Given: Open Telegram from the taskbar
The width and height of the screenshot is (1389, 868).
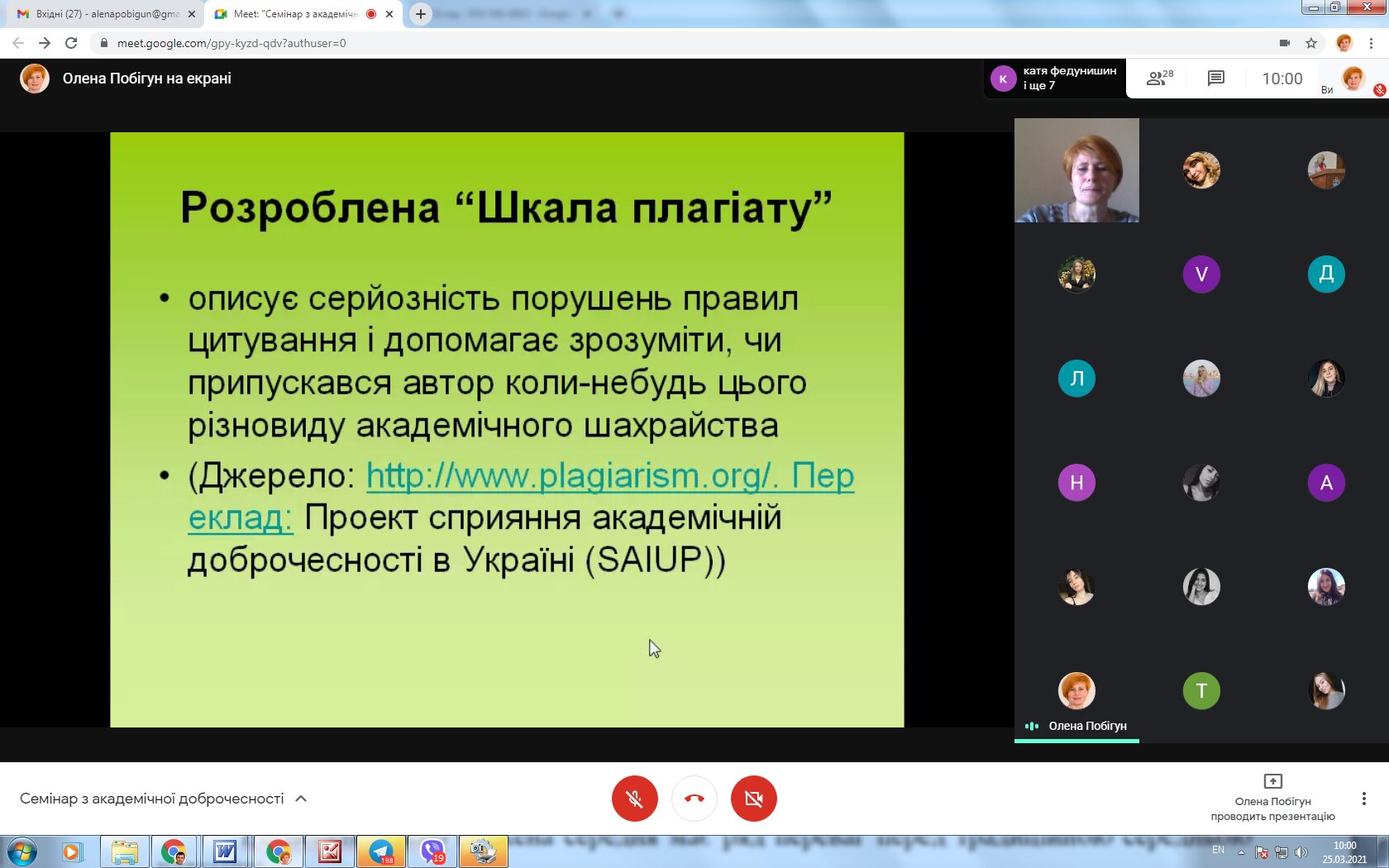Looking at the screenshot, I should tap(381, 851).
